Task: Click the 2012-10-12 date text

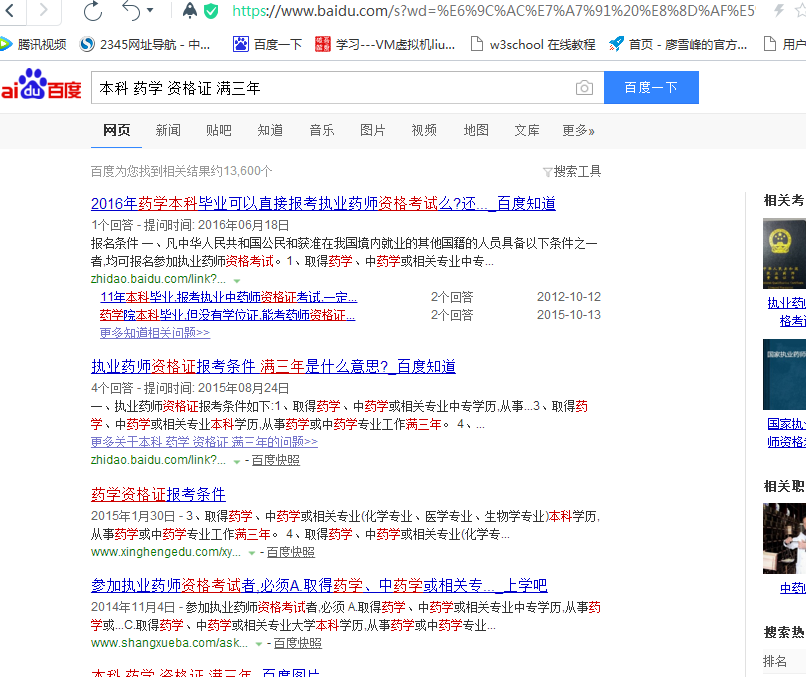Action: pos(569,297)
